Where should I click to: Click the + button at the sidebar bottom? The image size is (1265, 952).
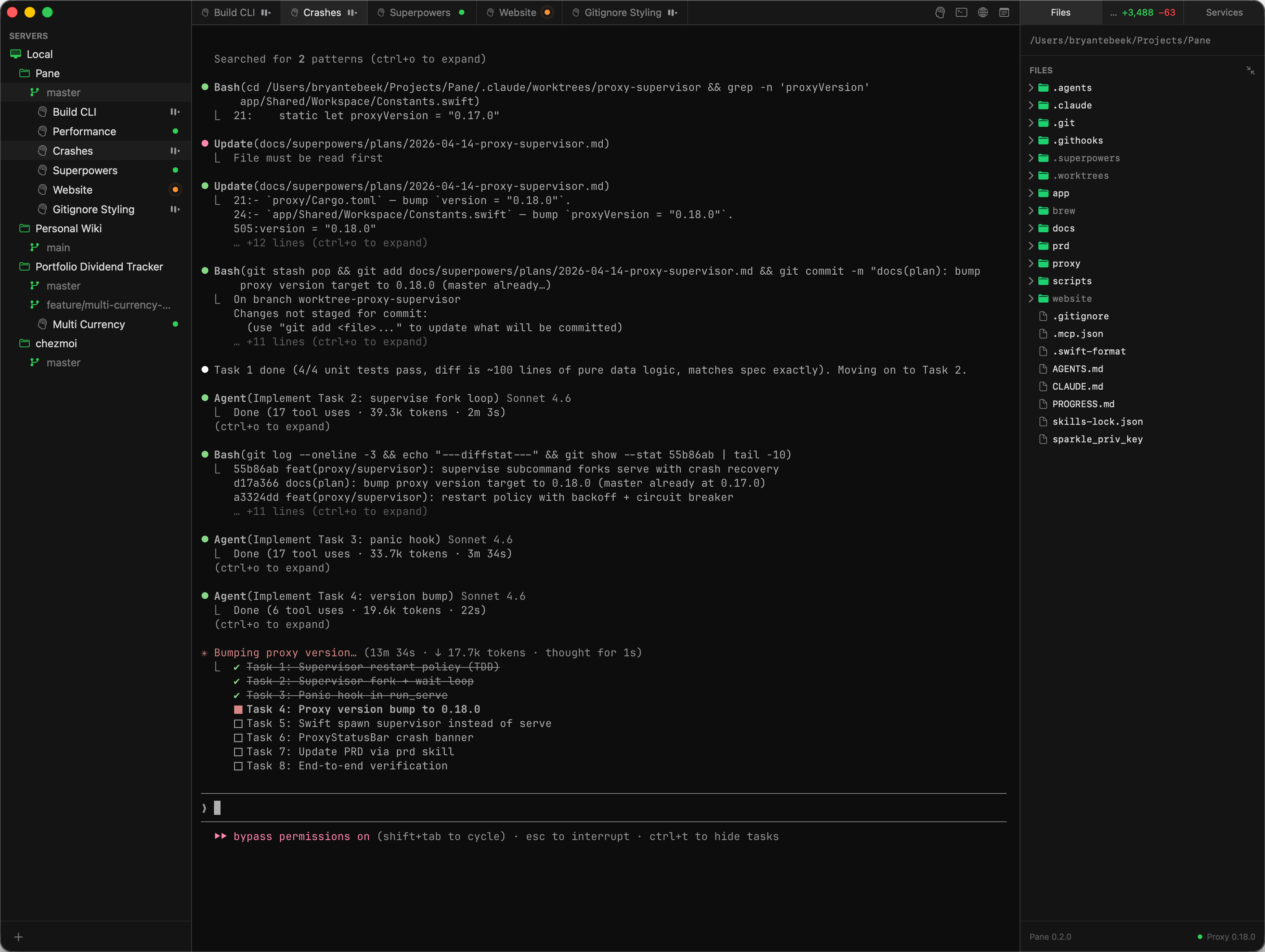tap(19, 937)
